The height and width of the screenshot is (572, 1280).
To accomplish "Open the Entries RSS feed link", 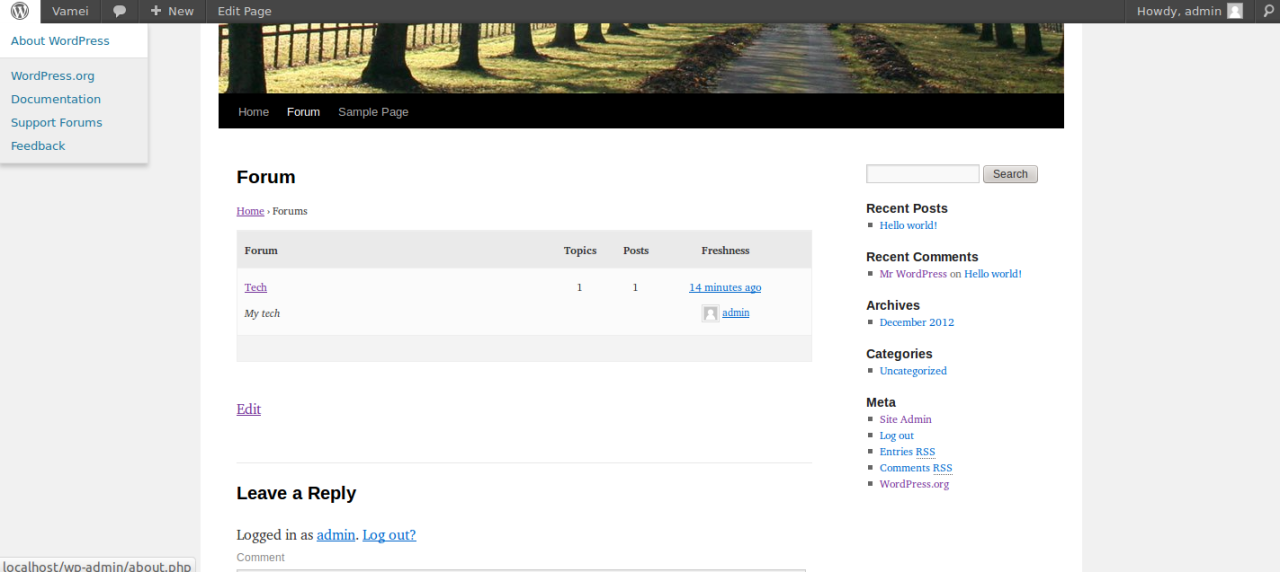I will [908, 451].
